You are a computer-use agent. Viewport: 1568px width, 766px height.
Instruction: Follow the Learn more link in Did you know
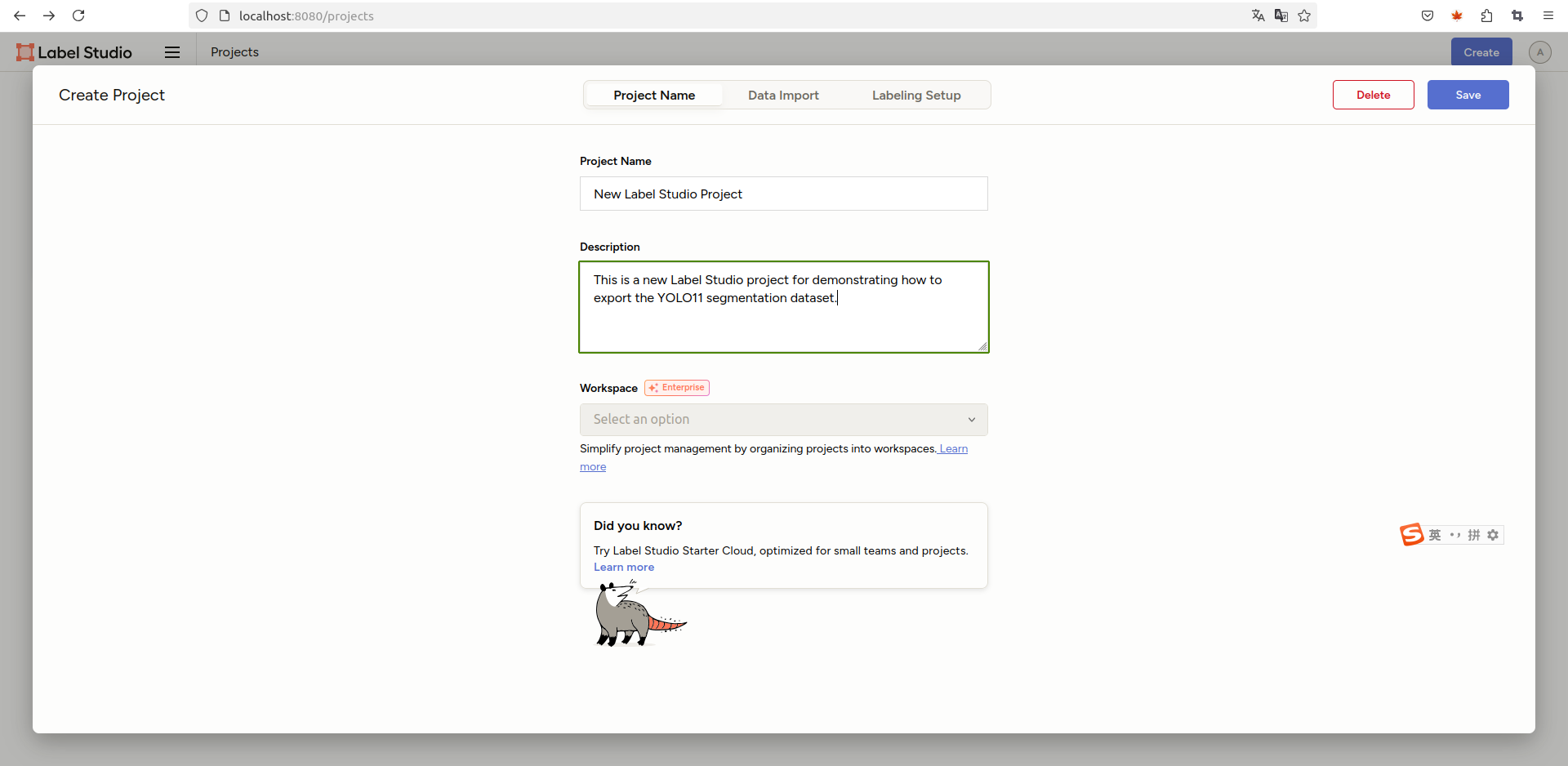tap(623, 568)
